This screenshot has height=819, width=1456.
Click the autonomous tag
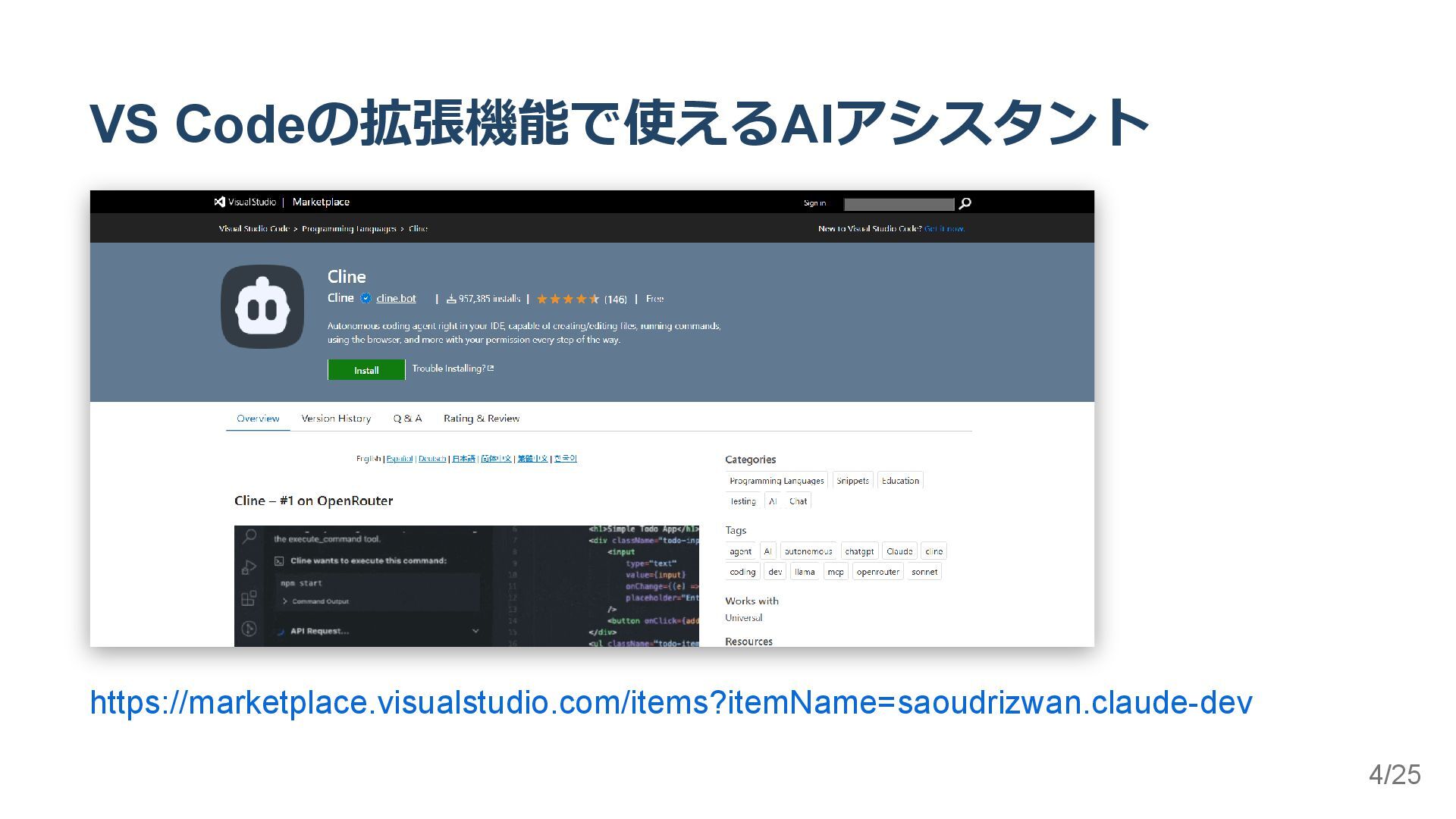(808, 551)
